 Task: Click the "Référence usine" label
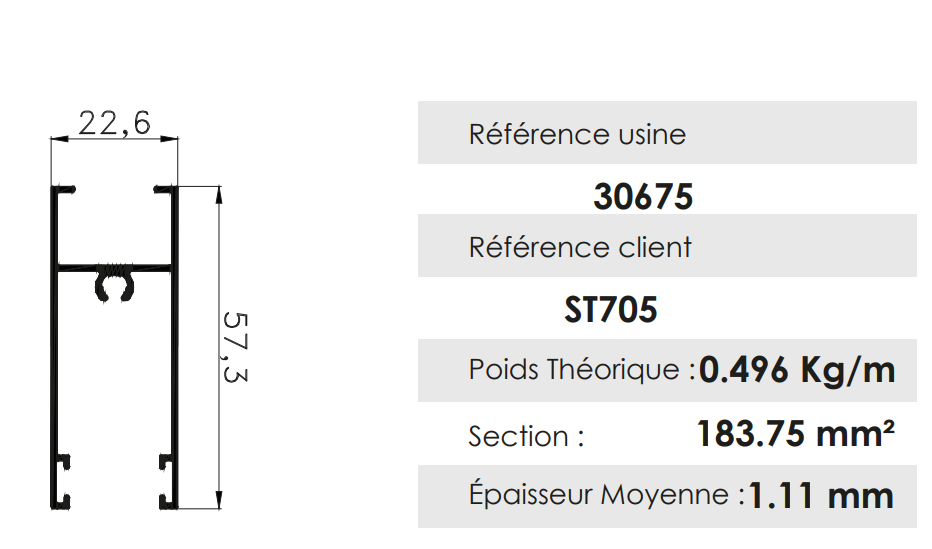[x=577, y=134]
